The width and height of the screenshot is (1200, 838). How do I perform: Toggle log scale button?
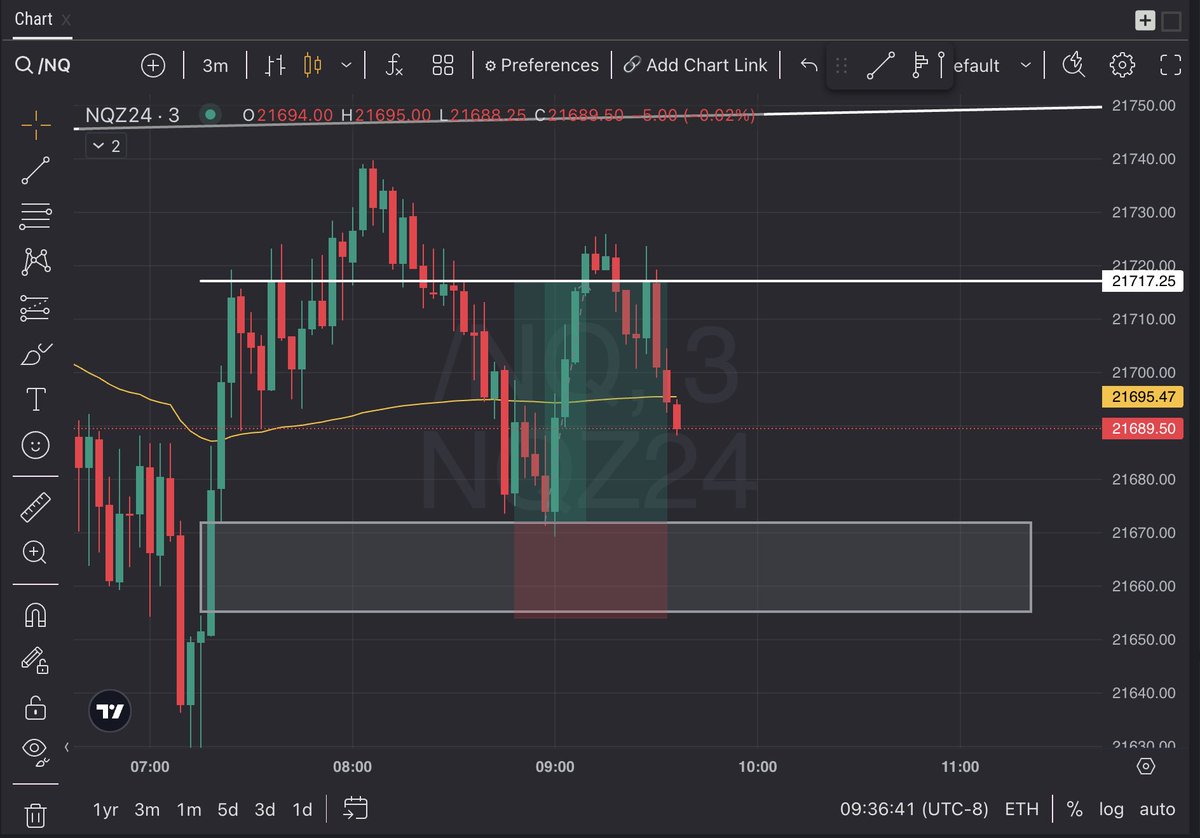[x=1110, y=809]
